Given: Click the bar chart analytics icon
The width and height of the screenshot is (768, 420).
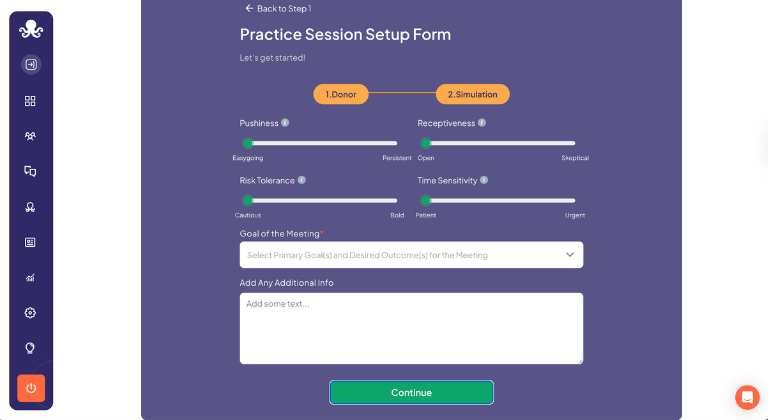Looking at the screenshot, I should 31,277.
